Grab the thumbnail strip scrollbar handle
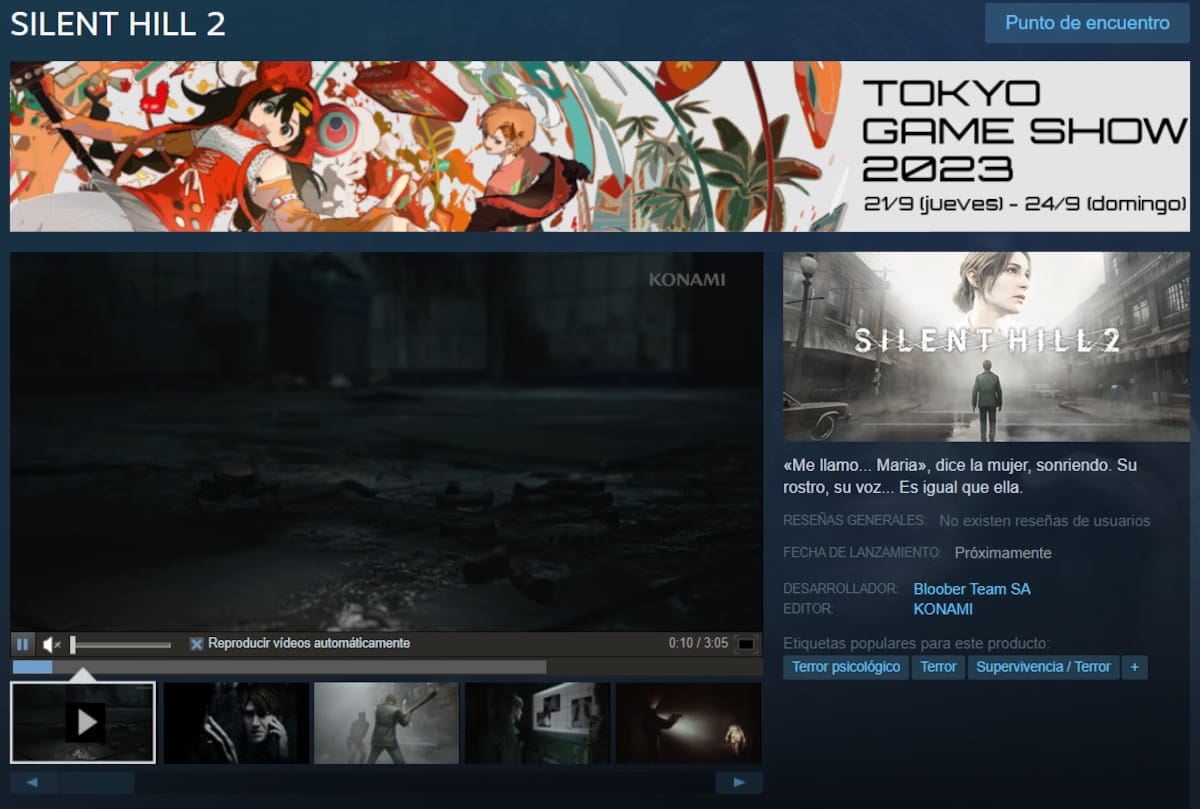Screen dimensions: 1200x809 coord(96,782)
